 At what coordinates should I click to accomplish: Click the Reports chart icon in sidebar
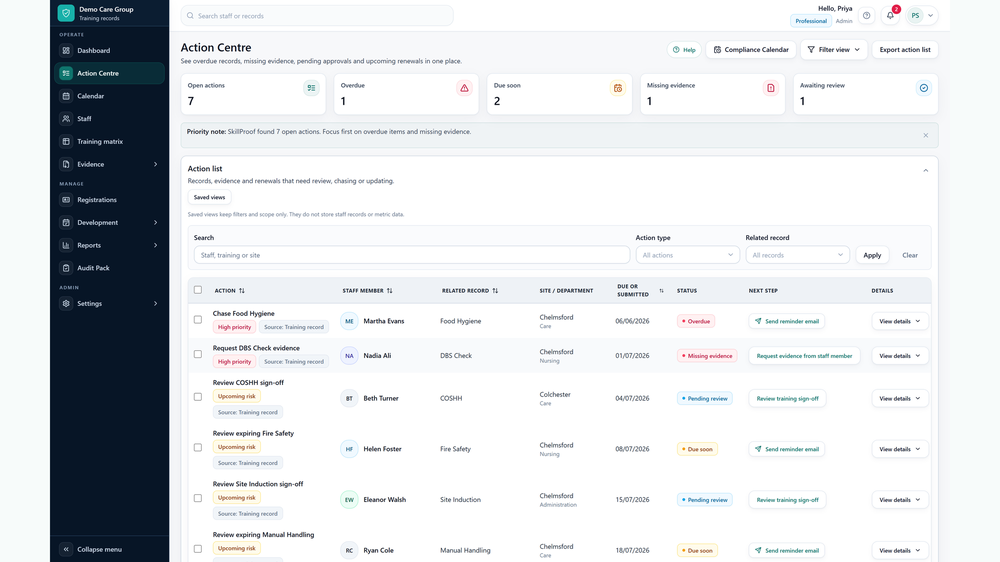tap(66, 246)
